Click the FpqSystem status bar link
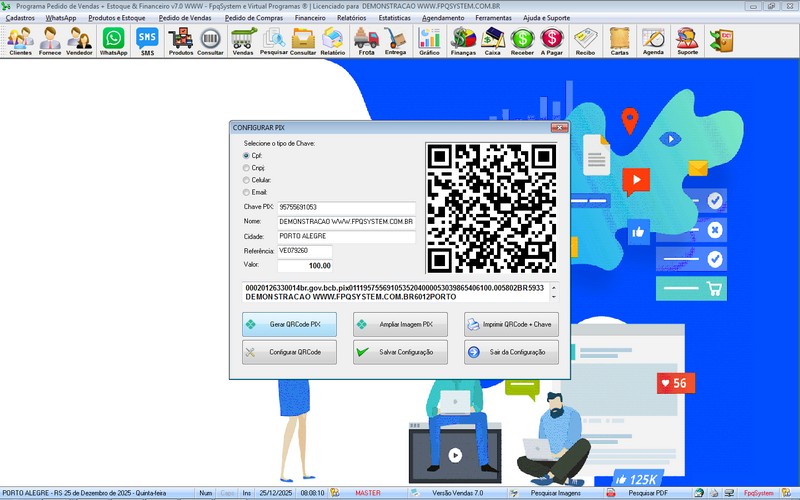 tap(758, 493)
